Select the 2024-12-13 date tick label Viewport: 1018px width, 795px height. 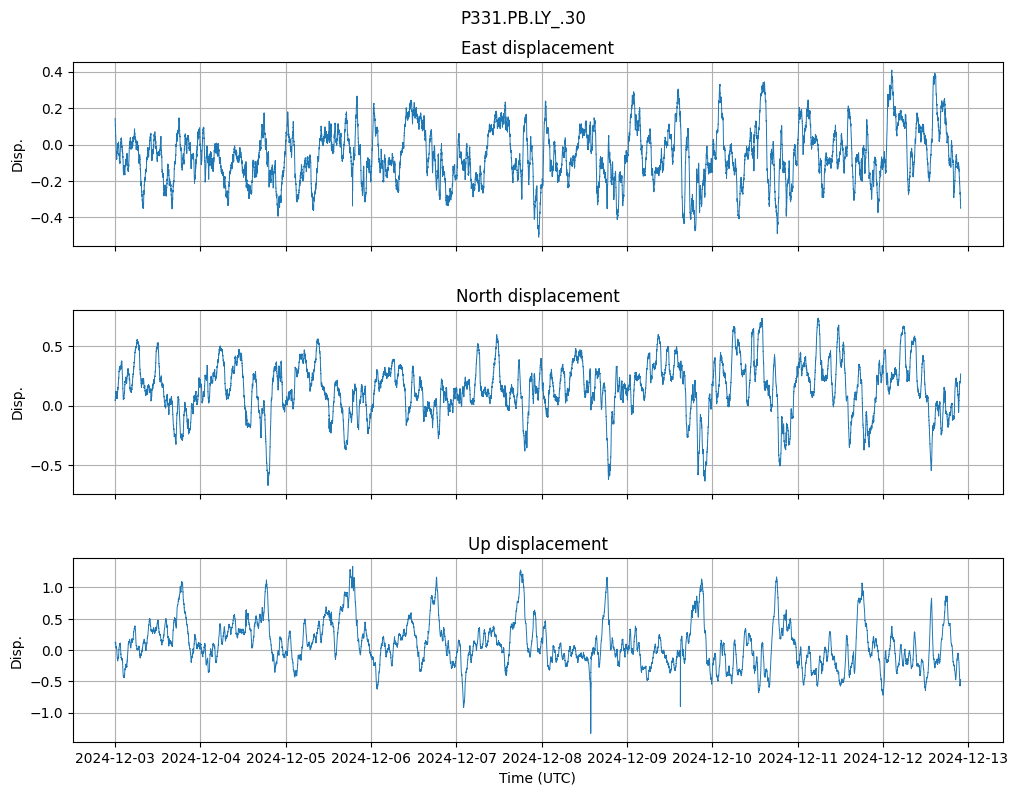pos(968,759)
